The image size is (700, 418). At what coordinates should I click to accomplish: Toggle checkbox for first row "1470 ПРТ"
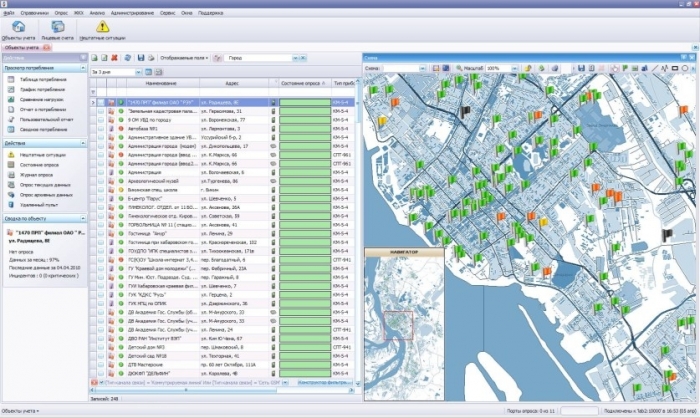[99, 102]
